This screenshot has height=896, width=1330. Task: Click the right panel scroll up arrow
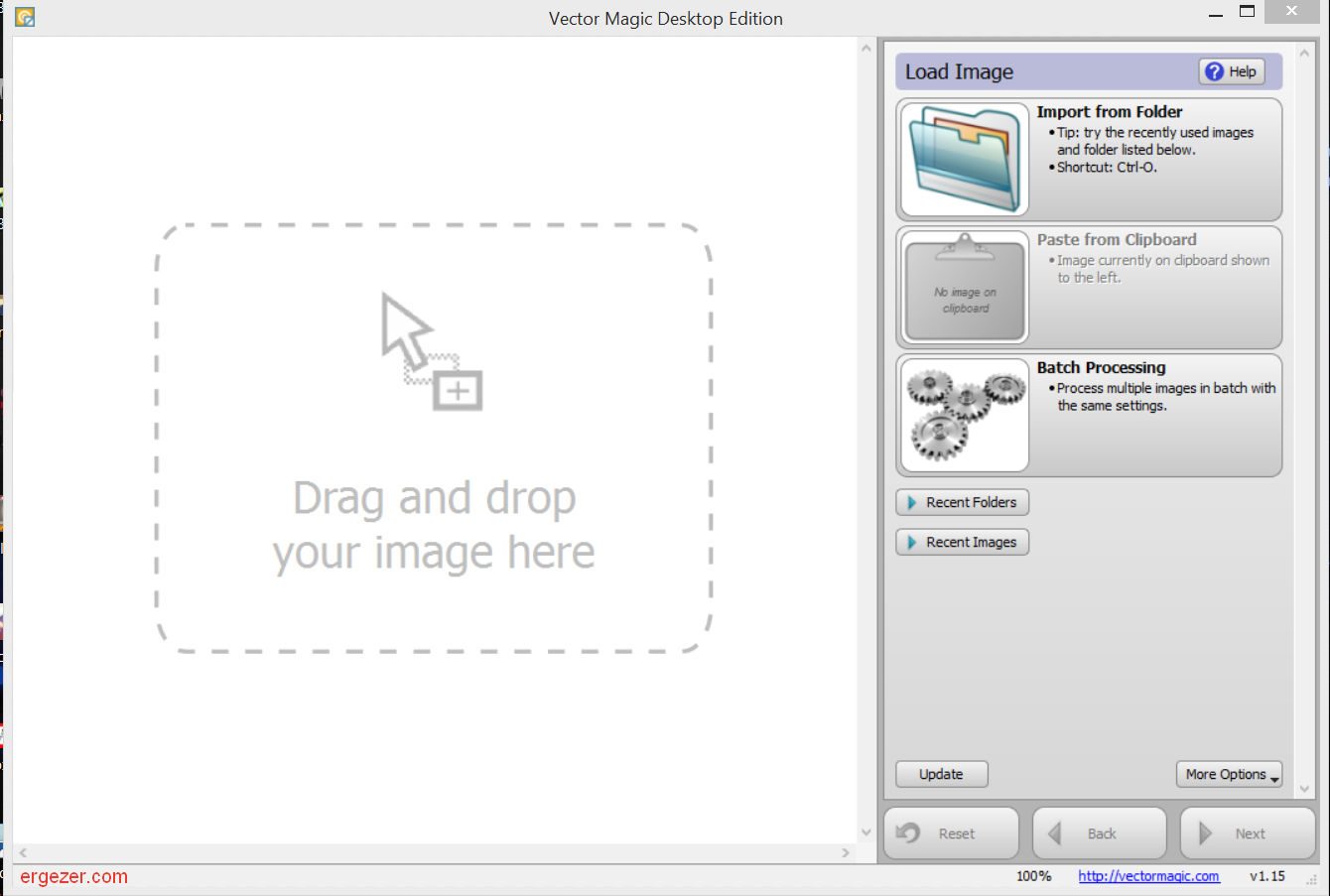[x=1304, y=53]
